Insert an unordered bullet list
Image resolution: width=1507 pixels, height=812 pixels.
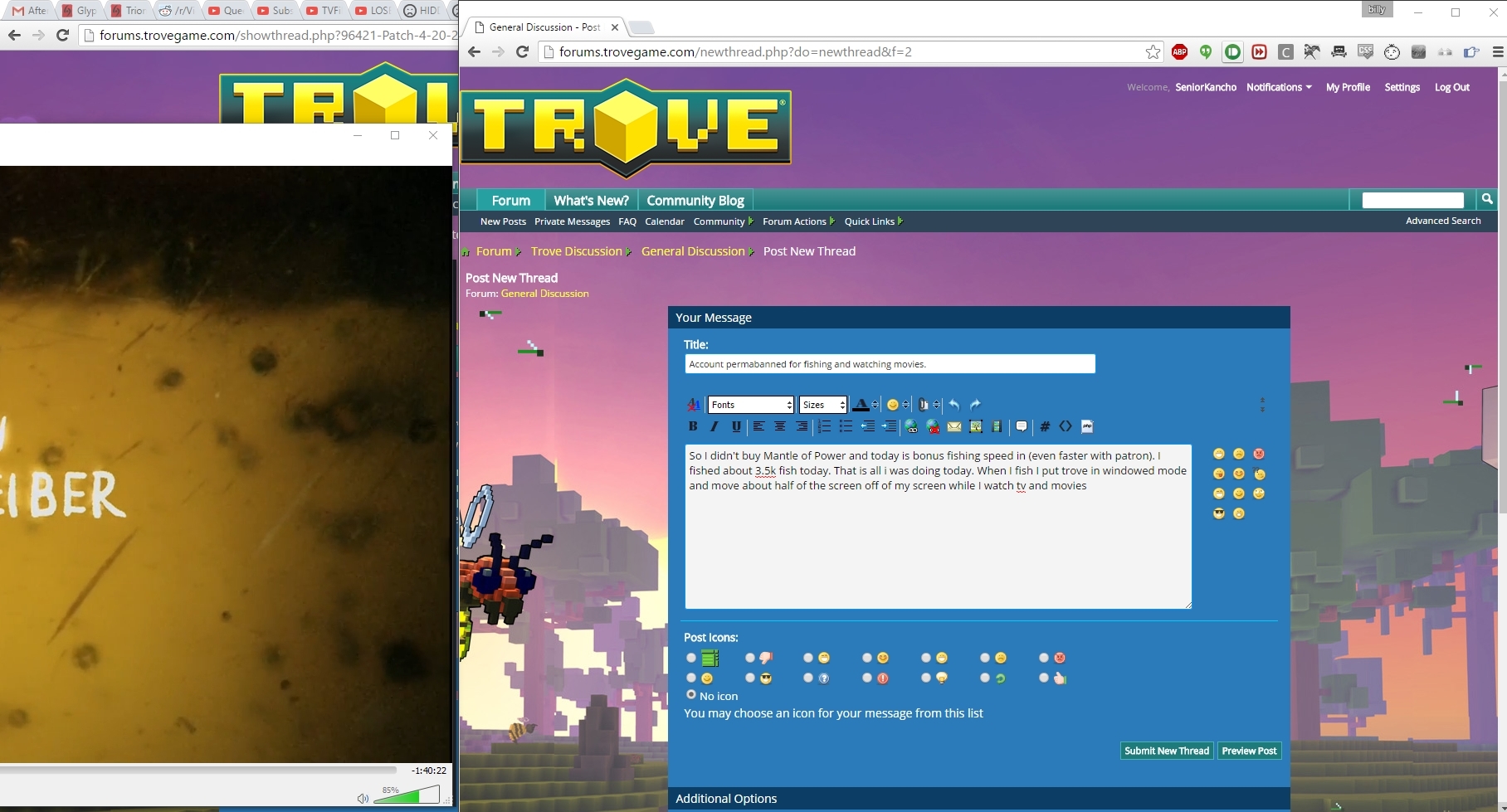[846, 426]
